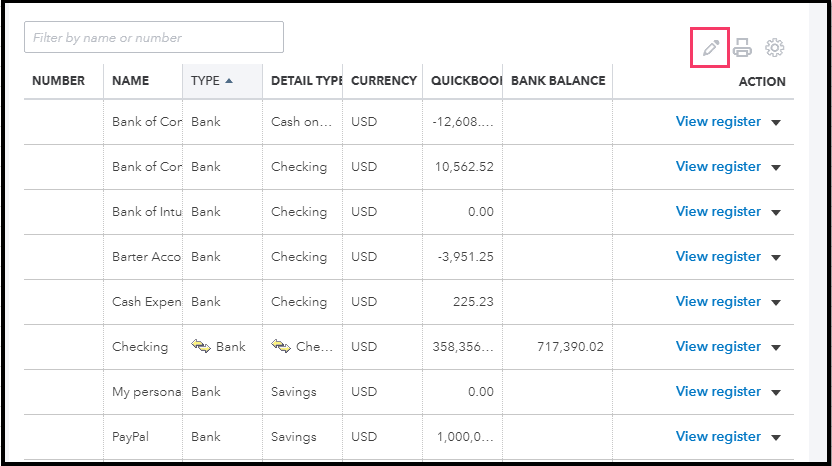Click the bank feed icon in Checking's detail type

281,347
